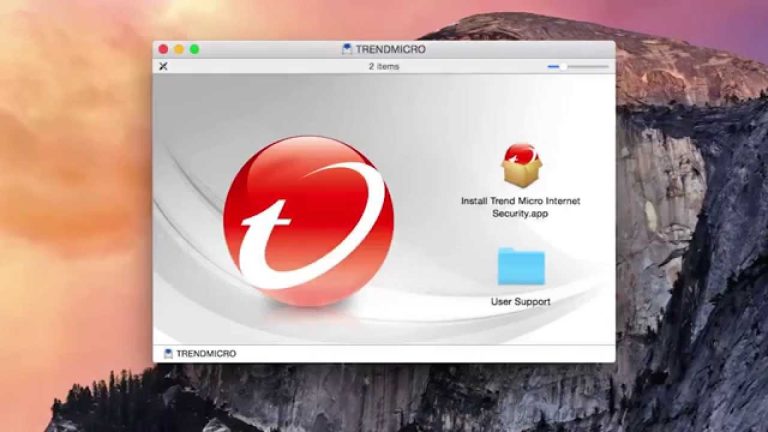This screenshot has width=768, height=432.
Task: Click the TRENDMICRO volume icon in path bar
Action: 168,353
